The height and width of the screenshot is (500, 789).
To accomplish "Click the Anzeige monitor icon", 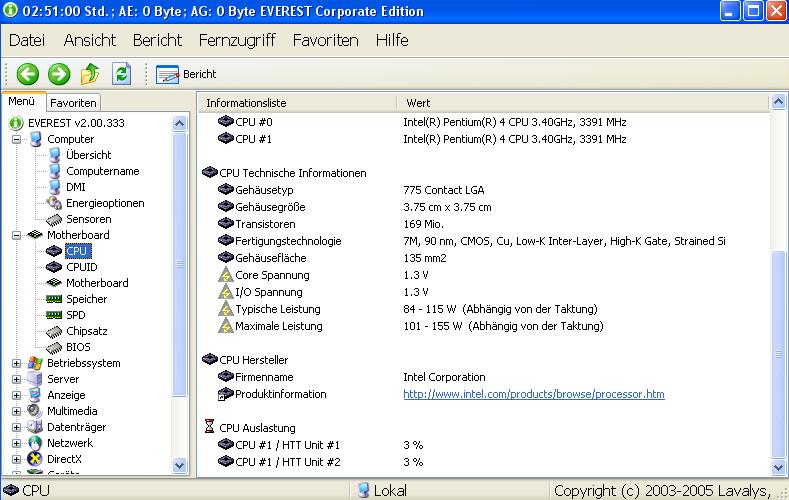I will pos(35,395).
